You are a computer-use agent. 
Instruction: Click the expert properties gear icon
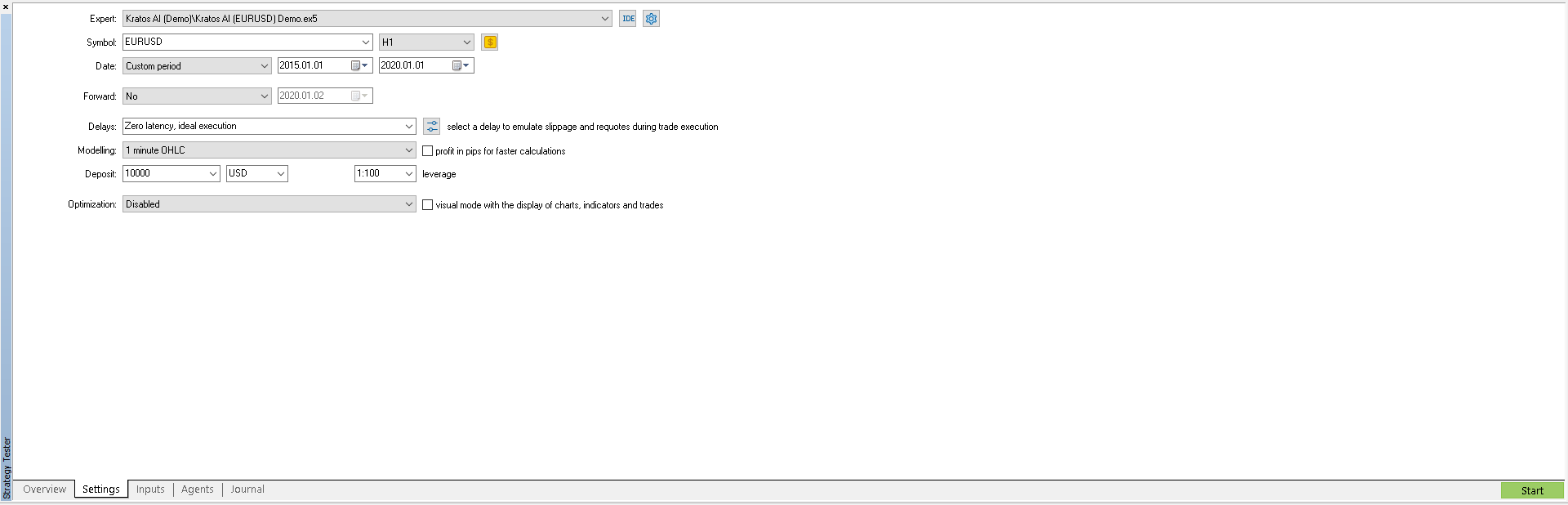tap(651, 19)
